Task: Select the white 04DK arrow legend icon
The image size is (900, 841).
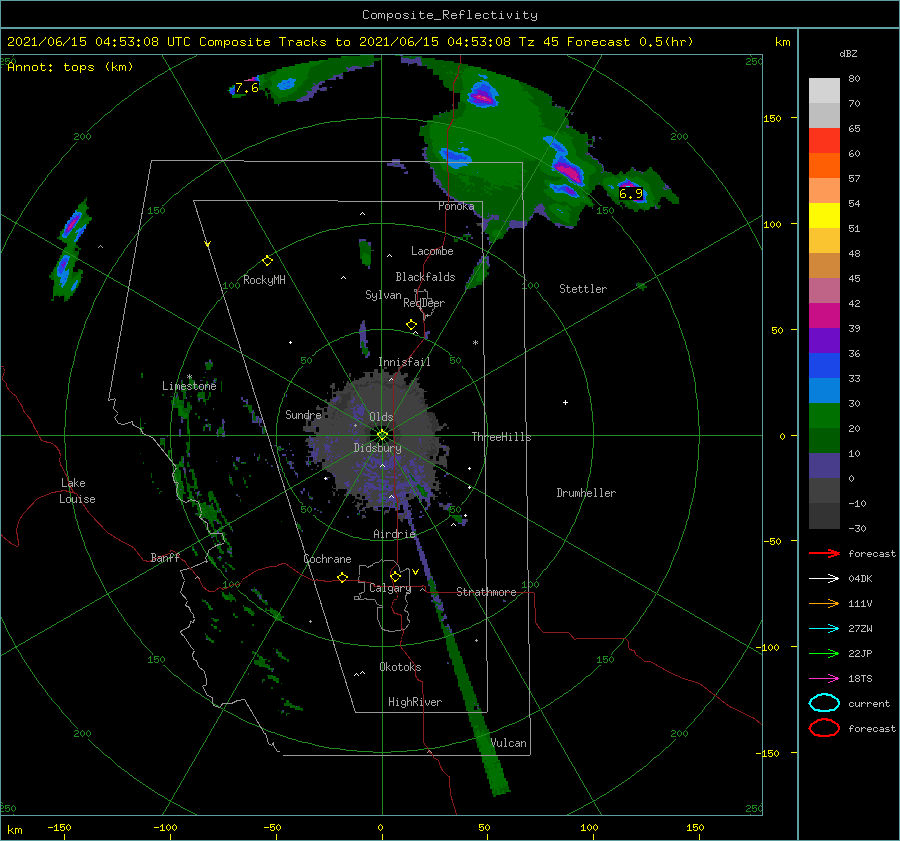Action: pyautogui.click(x=824, y=578)
